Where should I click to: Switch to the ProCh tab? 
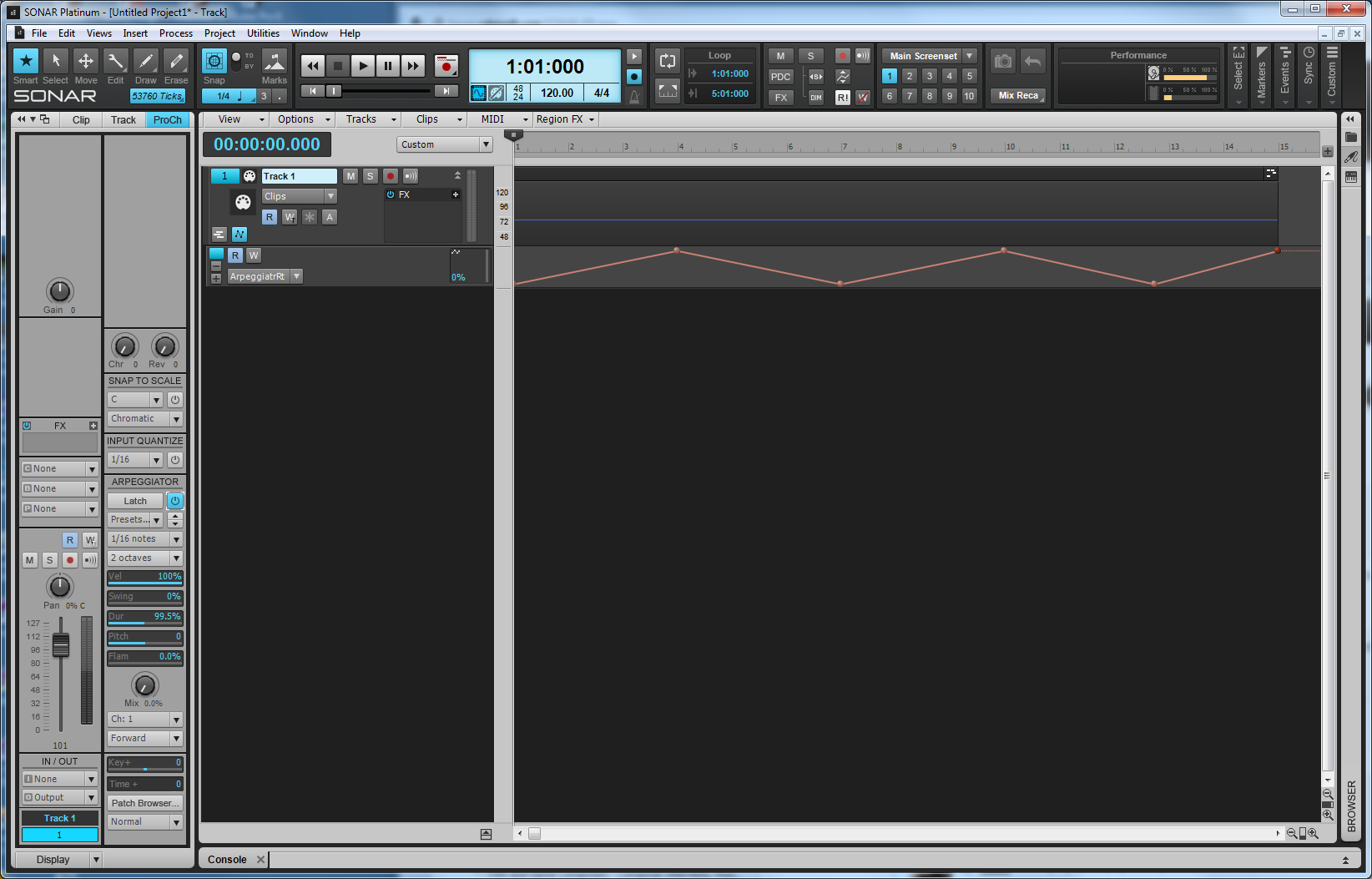click(x=167, y=120)
